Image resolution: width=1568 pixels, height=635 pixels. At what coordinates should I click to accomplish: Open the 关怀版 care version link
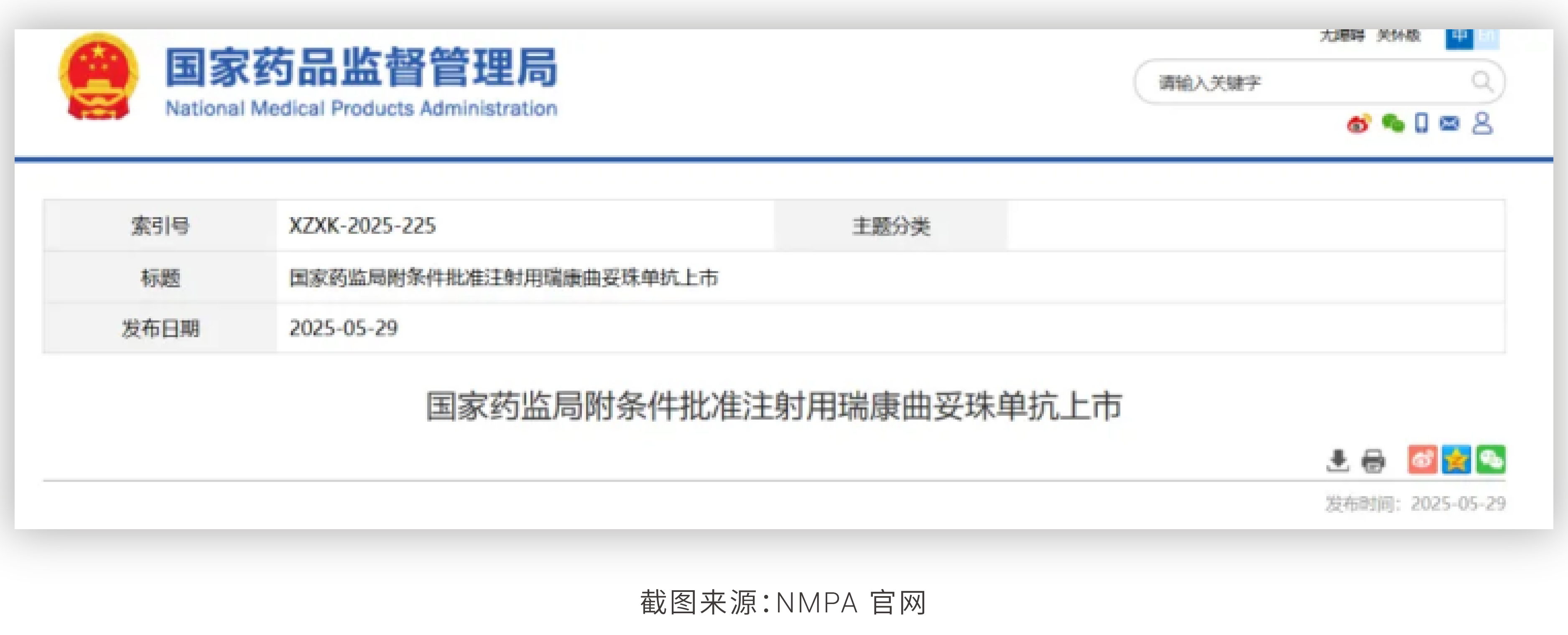point(1399,35)
